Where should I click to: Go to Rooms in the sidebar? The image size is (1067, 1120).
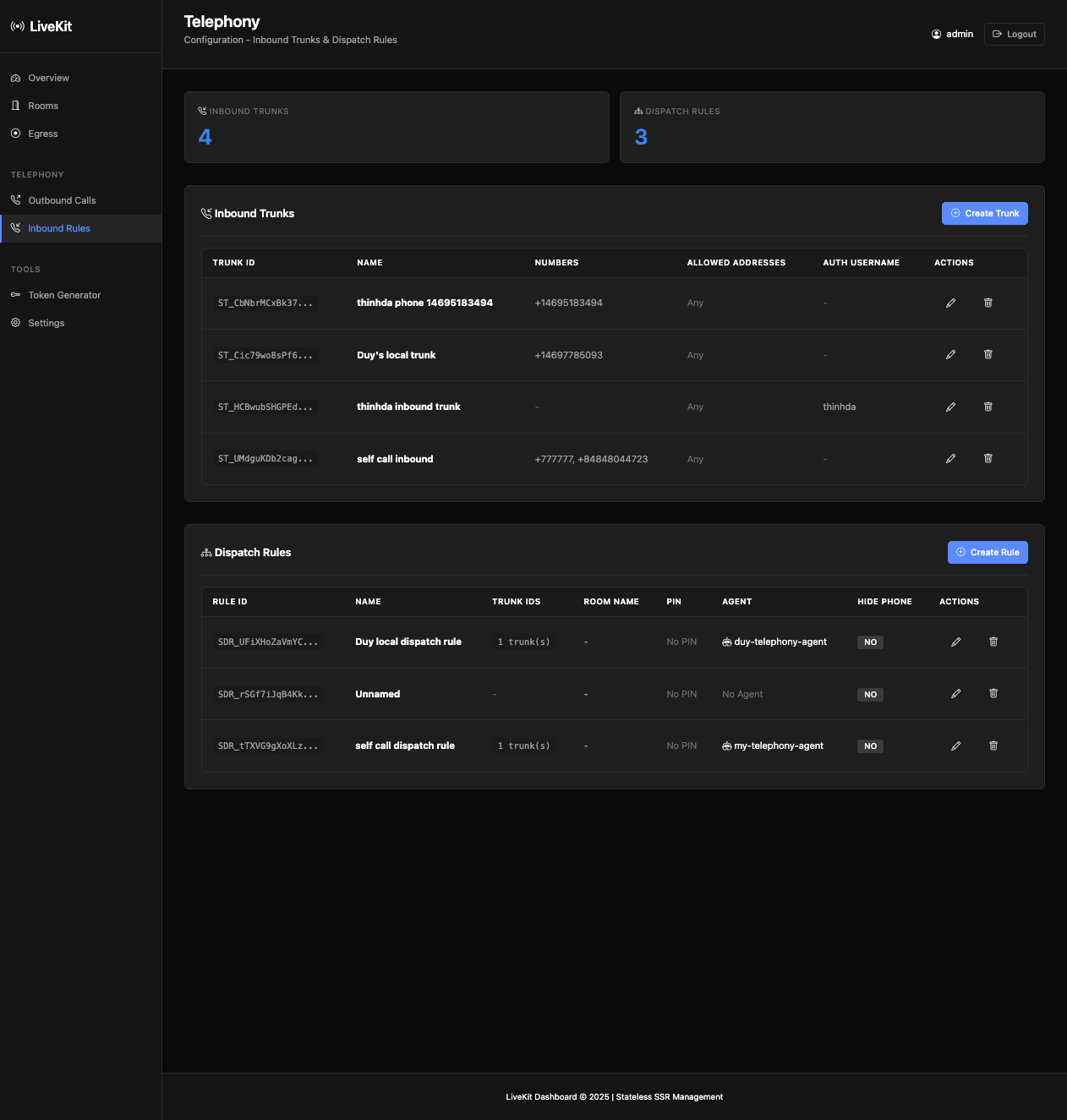coord(43,106)
